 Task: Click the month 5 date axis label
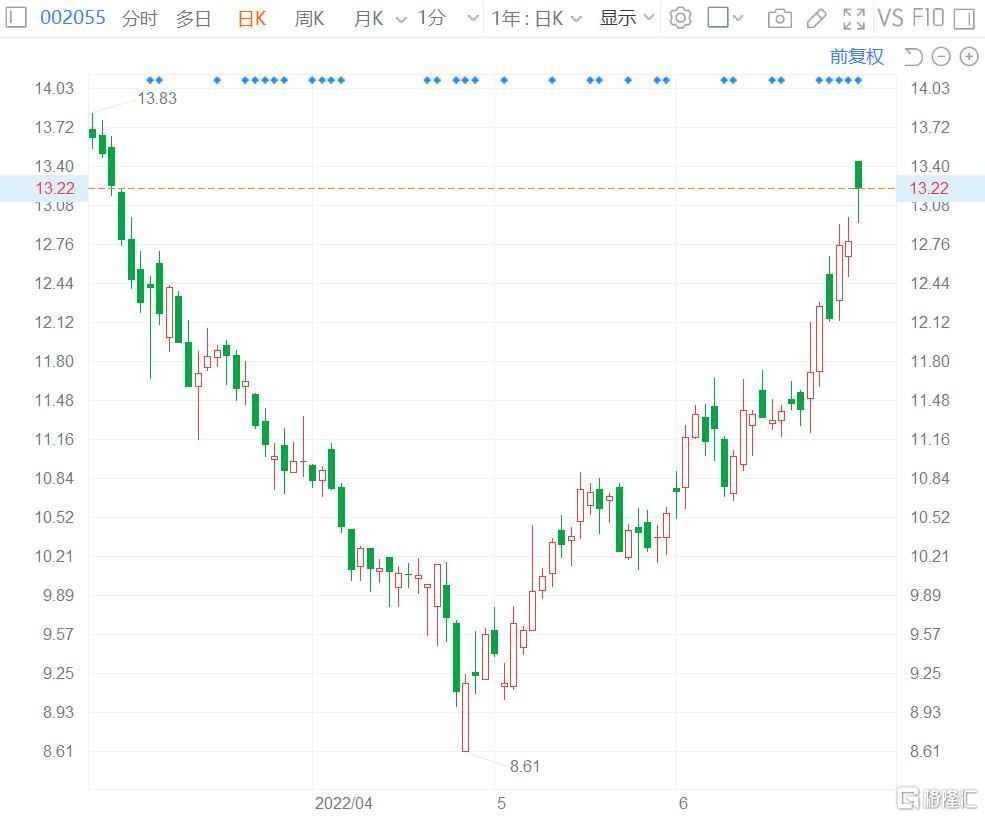501,803
